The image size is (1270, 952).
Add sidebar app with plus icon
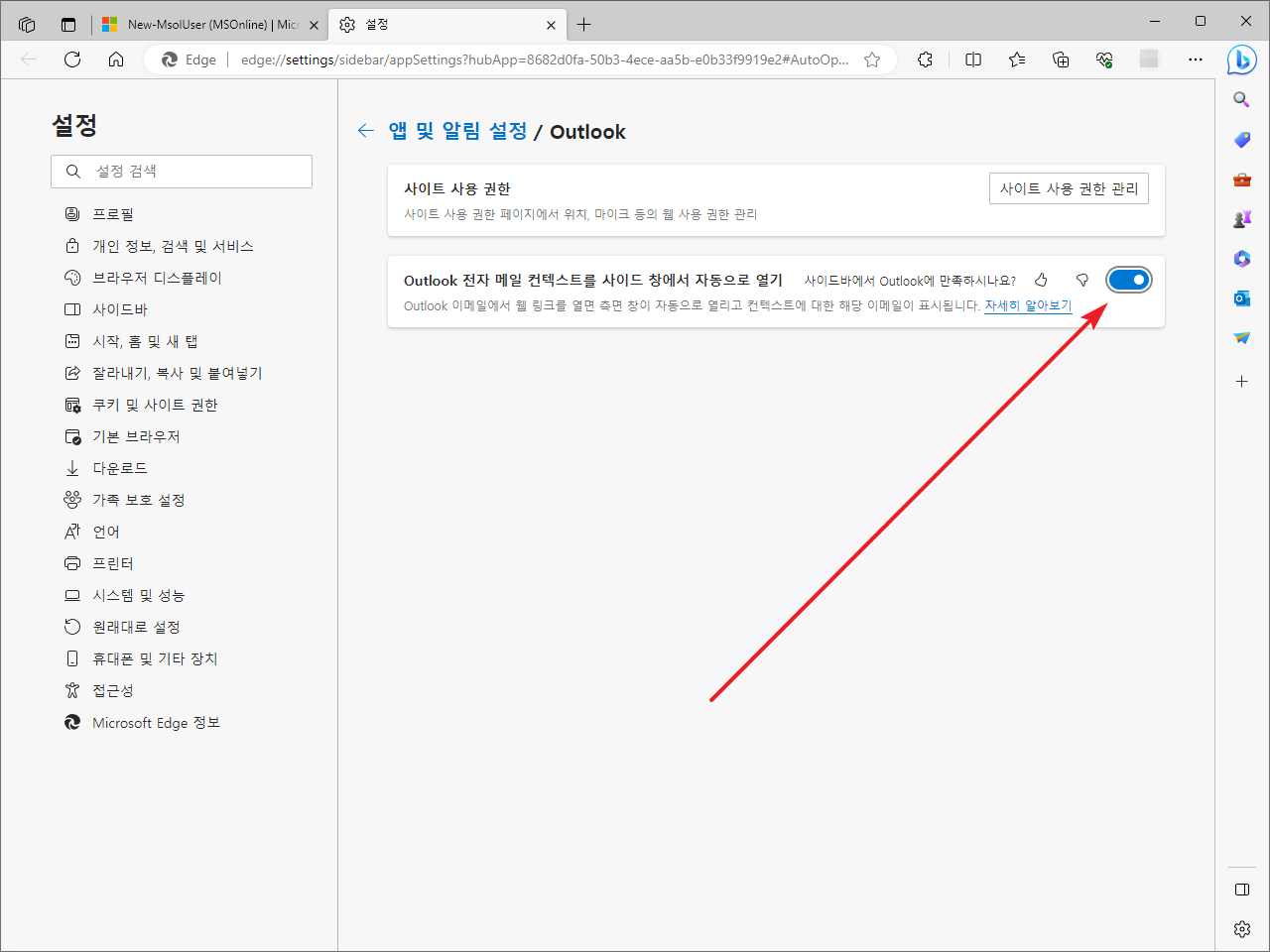[1241, 381]
